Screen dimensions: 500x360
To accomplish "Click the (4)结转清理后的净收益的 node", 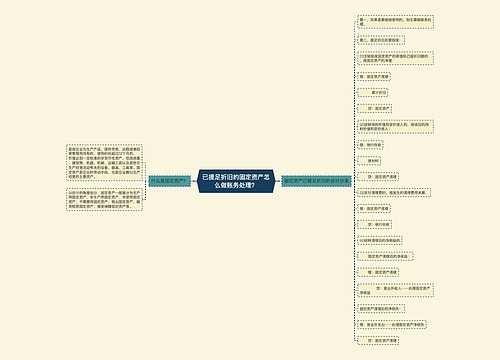I will (x=380, y=240).
